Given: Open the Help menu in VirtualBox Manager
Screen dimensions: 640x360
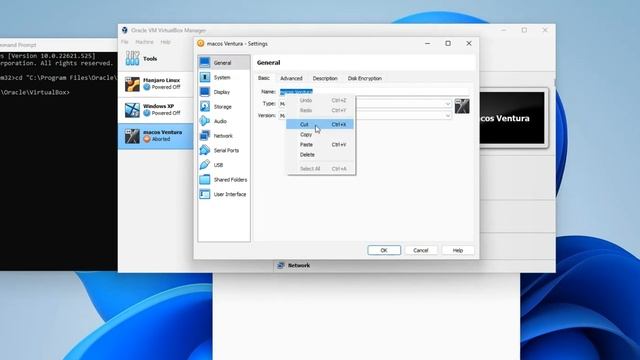Looking at the screenshot, I should point(165,42).
